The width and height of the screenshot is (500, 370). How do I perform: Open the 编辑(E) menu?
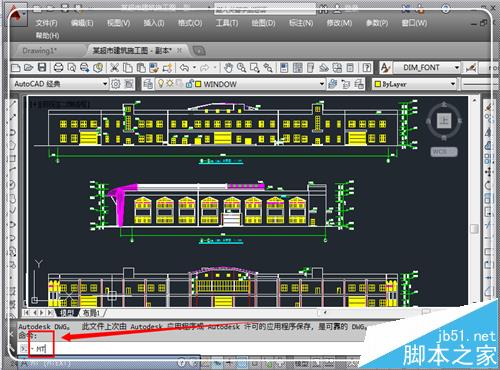[82, 23]
